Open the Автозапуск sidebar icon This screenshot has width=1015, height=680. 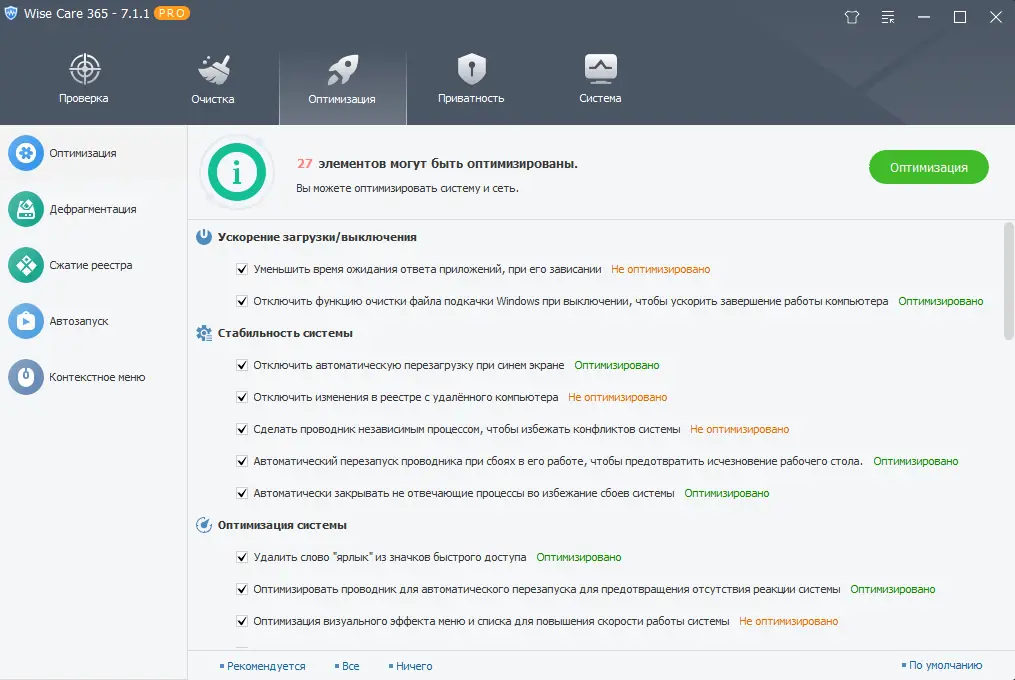point(26,321)
